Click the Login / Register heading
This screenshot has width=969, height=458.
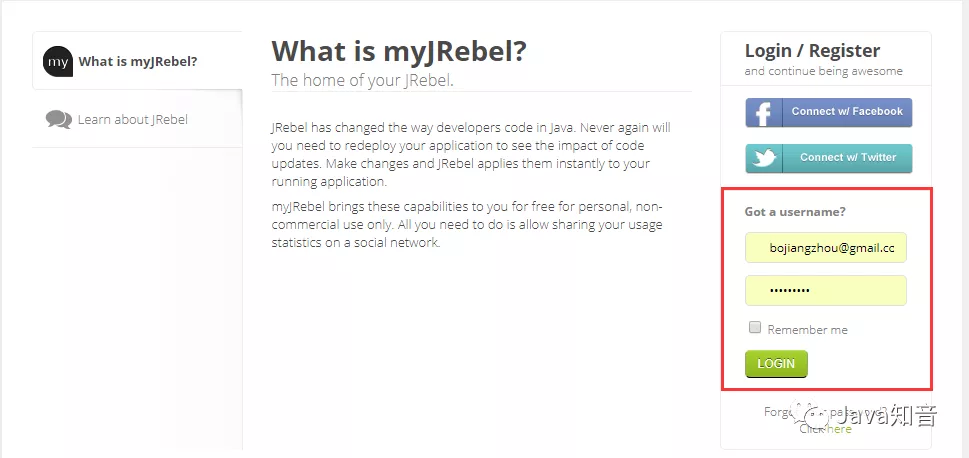coord(812,51)
